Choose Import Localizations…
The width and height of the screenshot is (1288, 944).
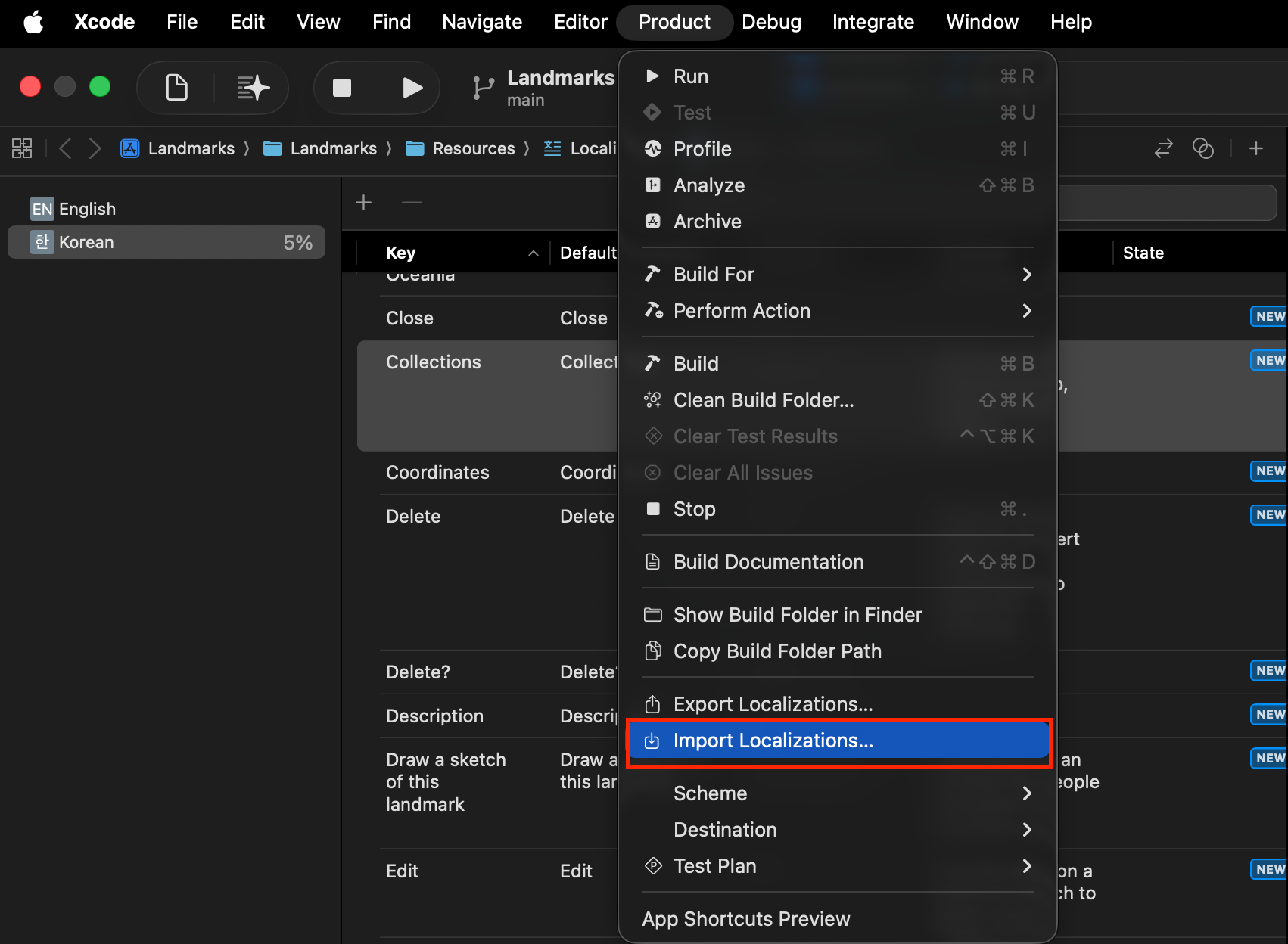click(838, 741)
